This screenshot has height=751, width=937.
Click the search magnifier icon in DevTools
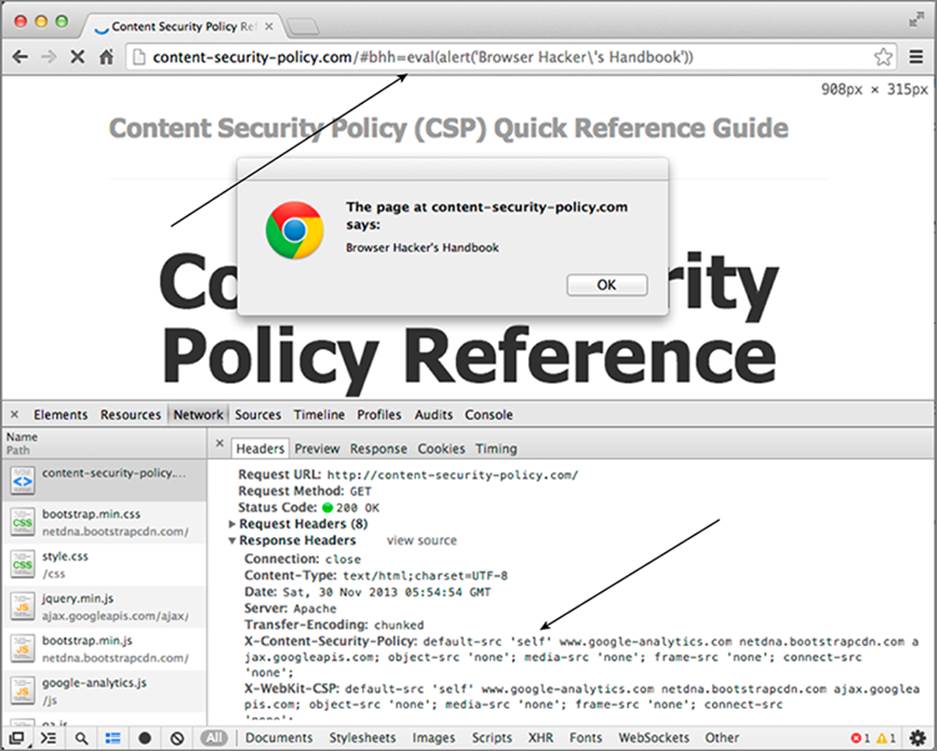pyautogui.click(x=81, y=738)
